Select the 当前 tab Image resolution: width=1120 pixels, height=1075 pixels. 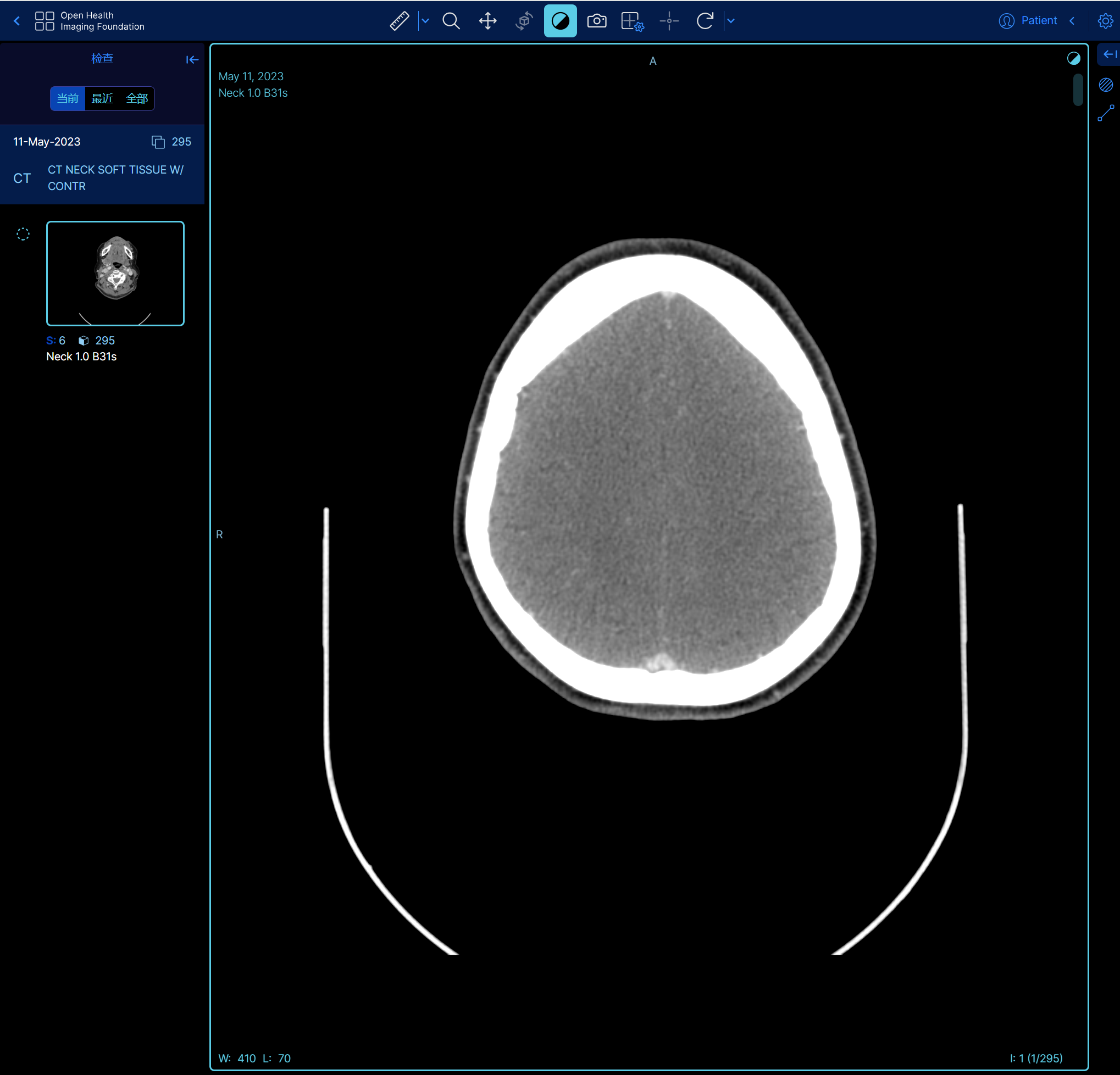point(68,98)
